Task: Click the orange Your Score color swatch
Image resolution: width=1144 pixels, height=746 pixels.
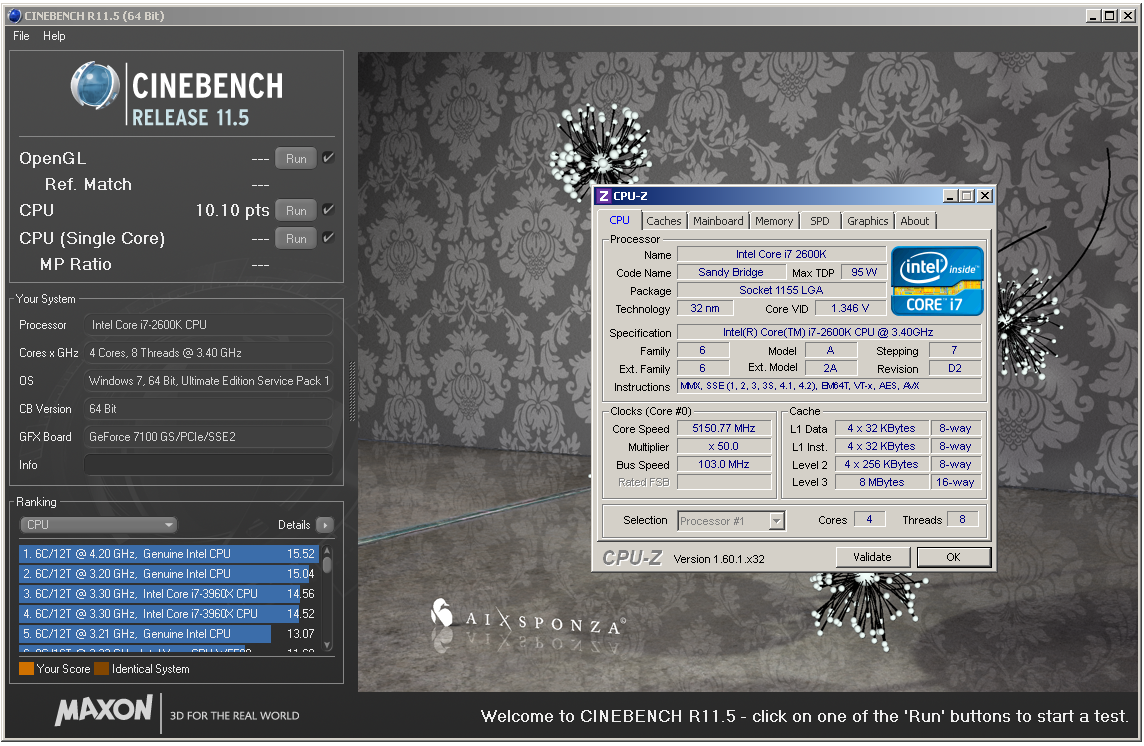Action: click(x=26, y=669)
